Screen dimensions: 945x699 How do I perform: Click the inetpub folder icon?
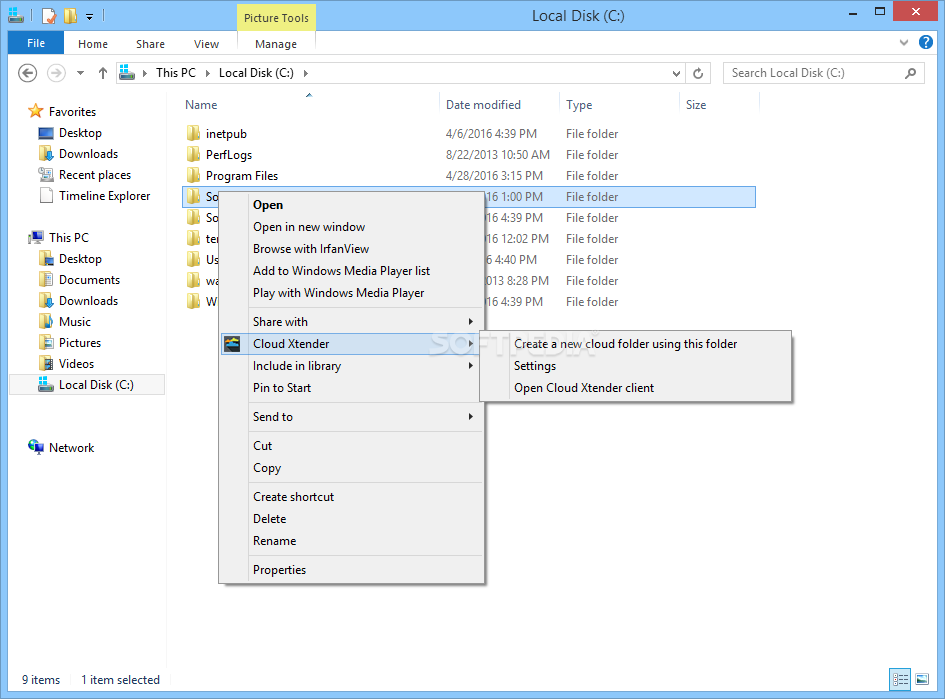click(x=193, y=133)
